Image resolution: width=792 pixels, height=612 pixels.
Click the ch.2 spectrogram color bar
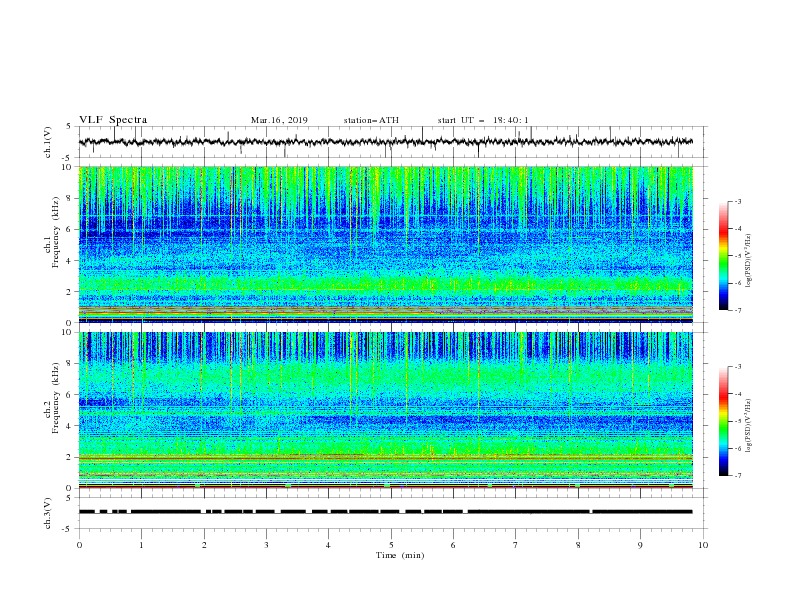click(x=723, y=421)
